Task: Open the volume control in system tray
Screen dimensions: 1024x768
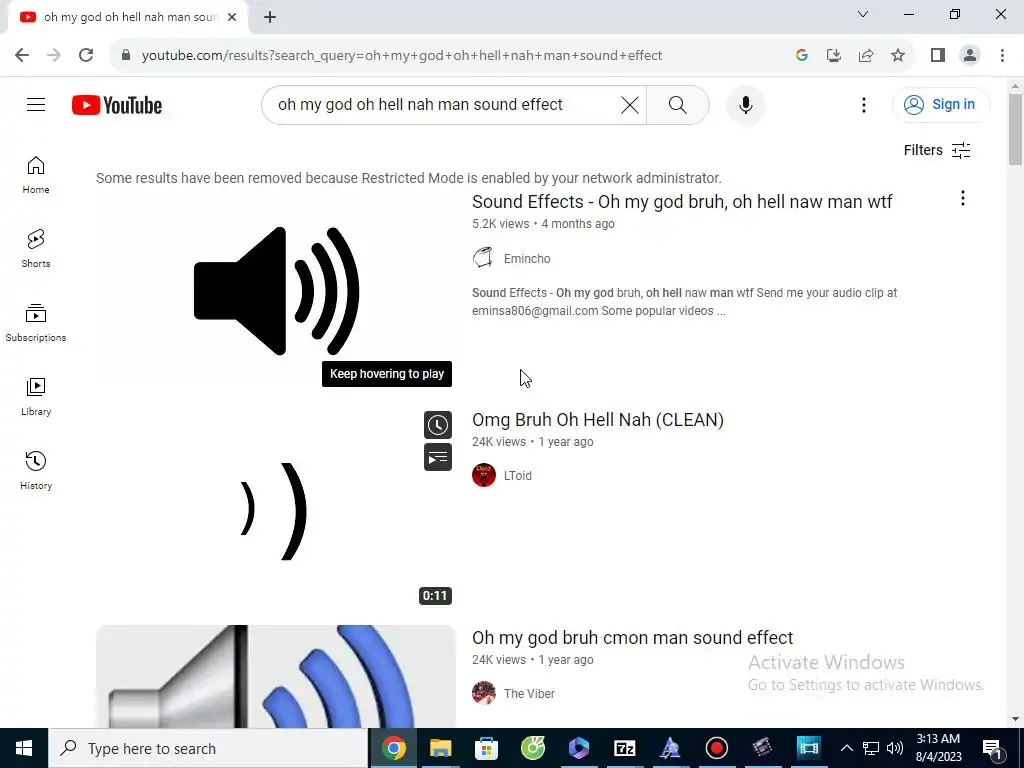Action: pos(895,748)
